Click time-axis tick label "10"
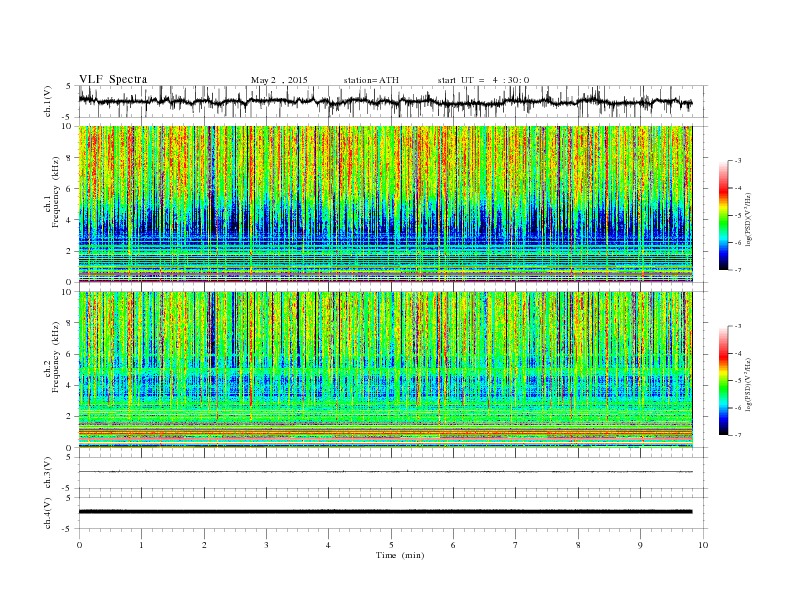 tap(703, 545)
